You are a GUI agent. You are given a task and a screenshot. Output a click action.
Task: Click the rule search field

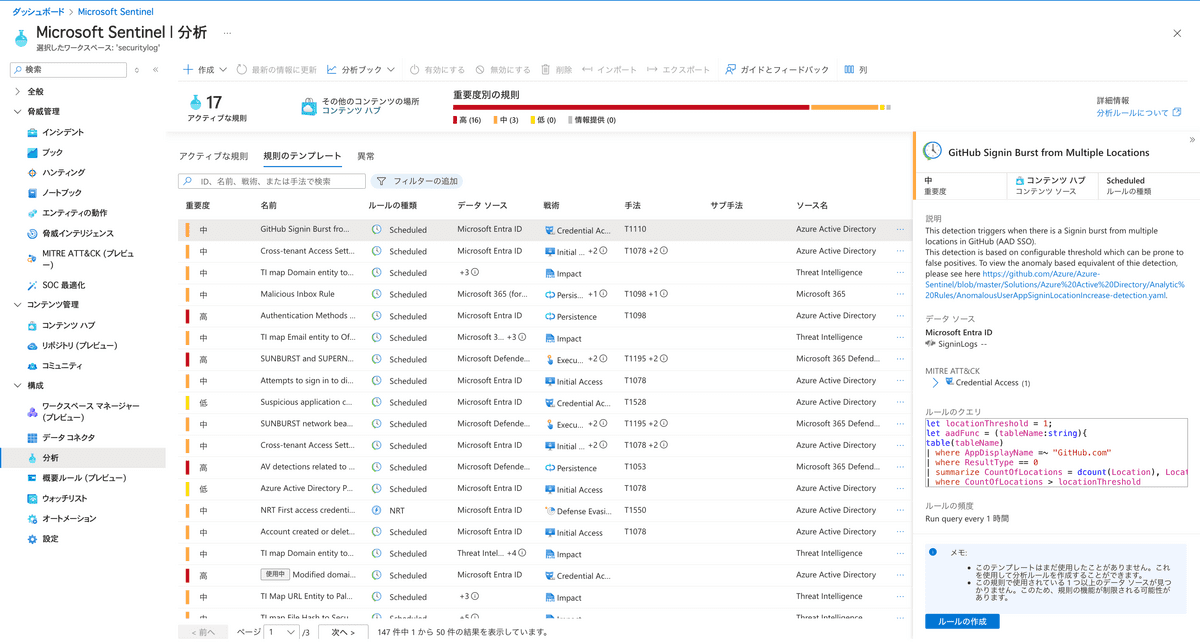tap(272, 181)
